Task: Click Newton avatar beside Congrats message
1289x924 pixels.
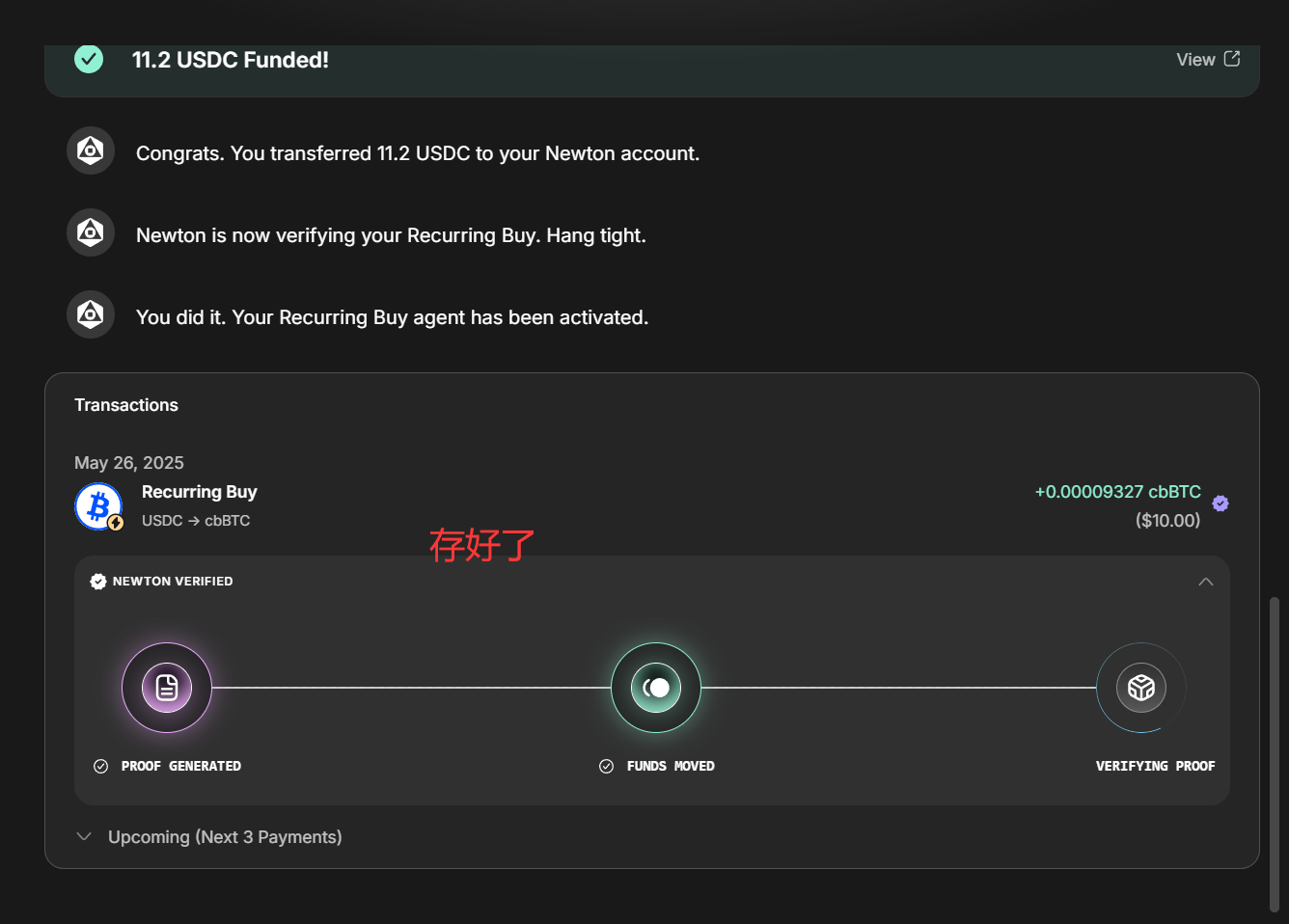Action: coord(91,151)
